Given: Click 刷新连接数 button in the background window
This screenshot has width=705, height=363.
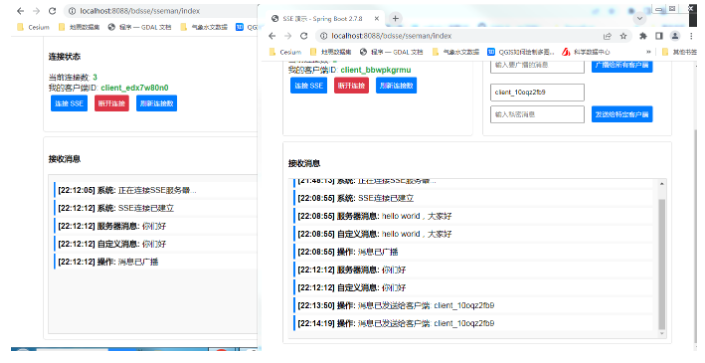Looking at the screenshot, I should click(156, 103).
